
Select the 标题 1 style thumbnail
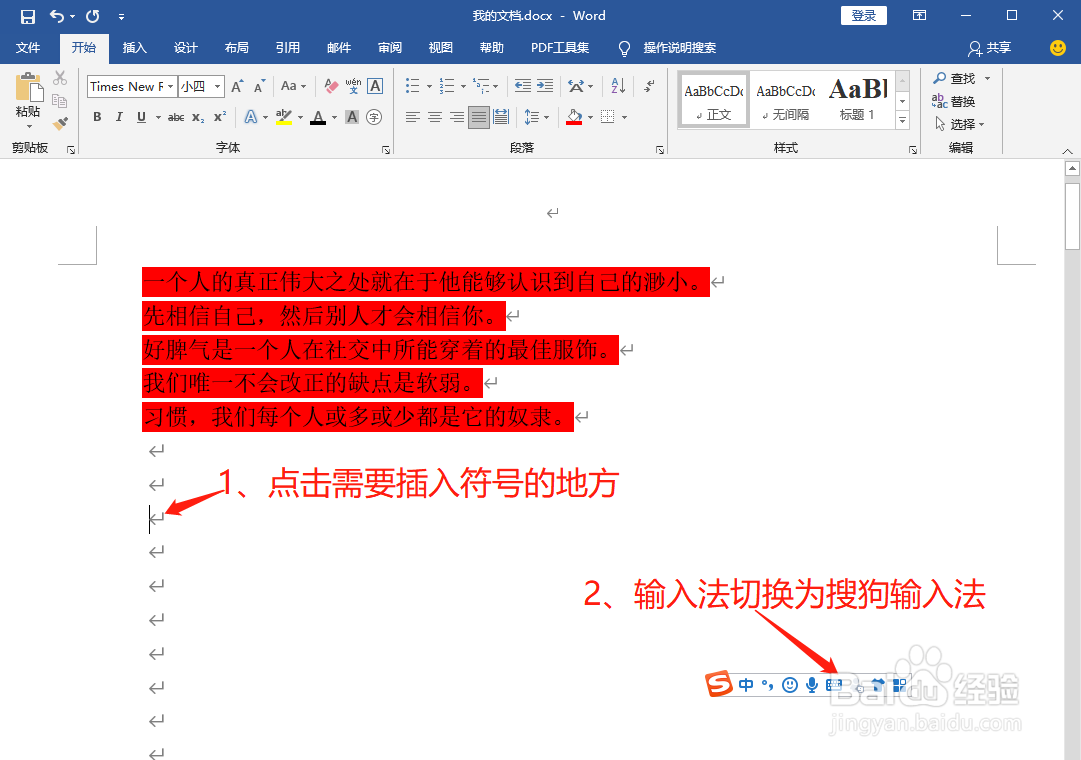point(858,98)
